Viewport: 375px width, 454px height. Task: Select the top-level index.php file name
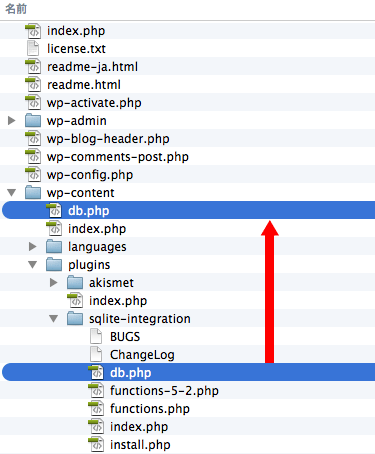click(76, 31)
